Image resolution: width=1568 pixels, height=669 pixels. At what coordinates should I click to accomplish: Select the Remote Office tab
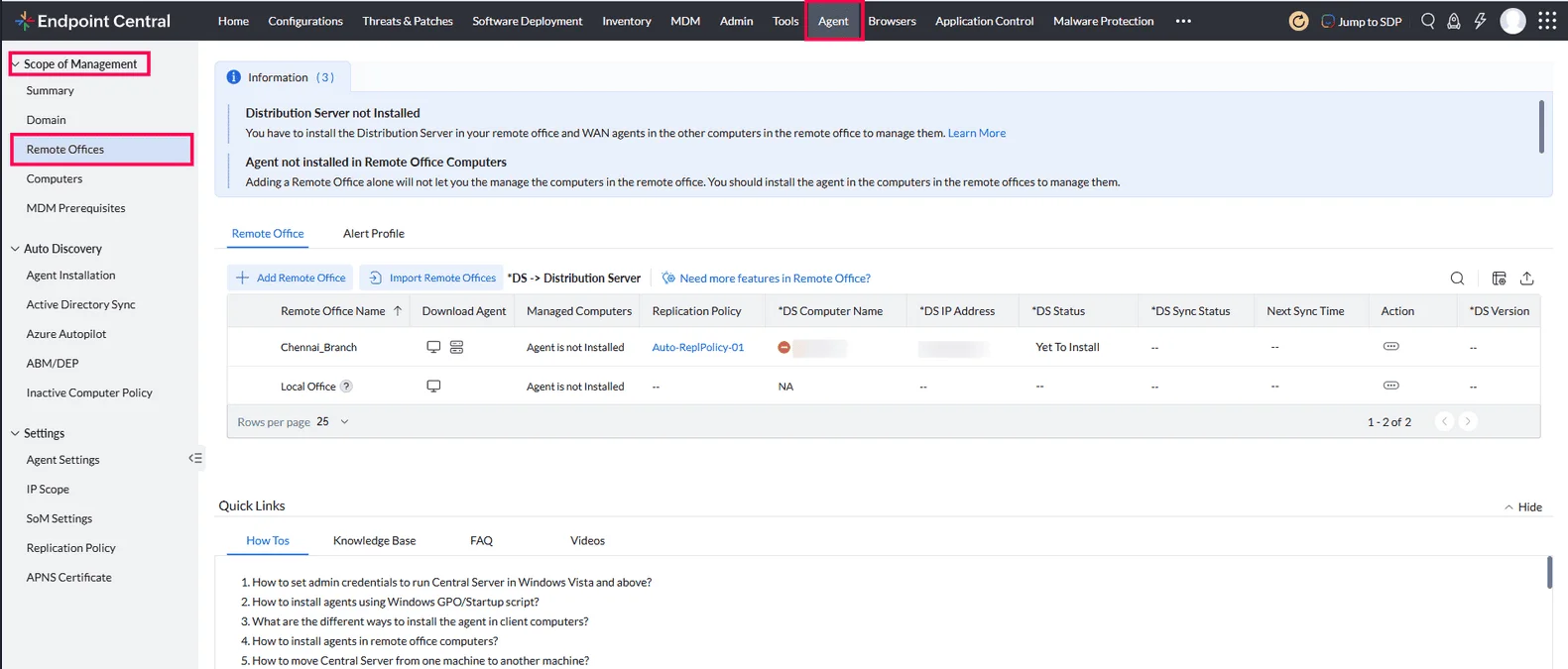coord(268,234)
